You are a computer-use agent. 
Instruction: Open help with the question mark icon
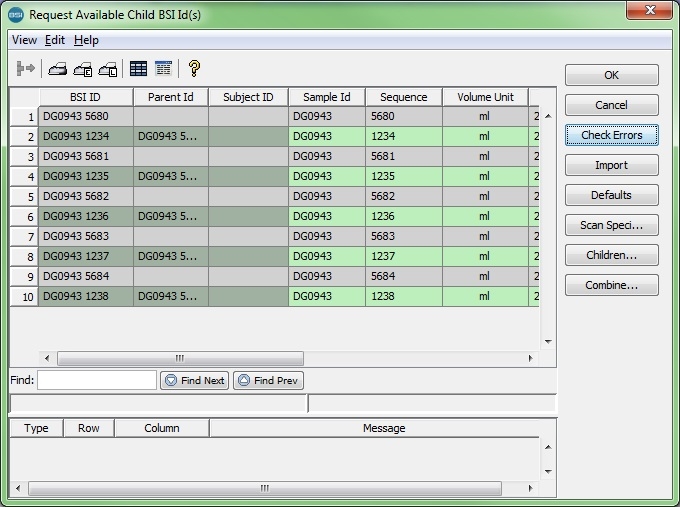pos(194,69)
